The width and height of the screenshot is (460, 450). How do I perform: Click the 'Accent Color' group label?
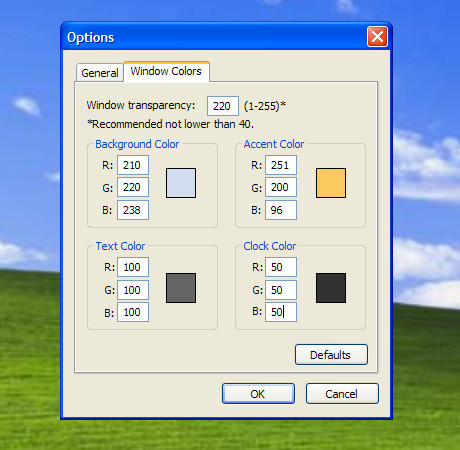coord(274,144)
